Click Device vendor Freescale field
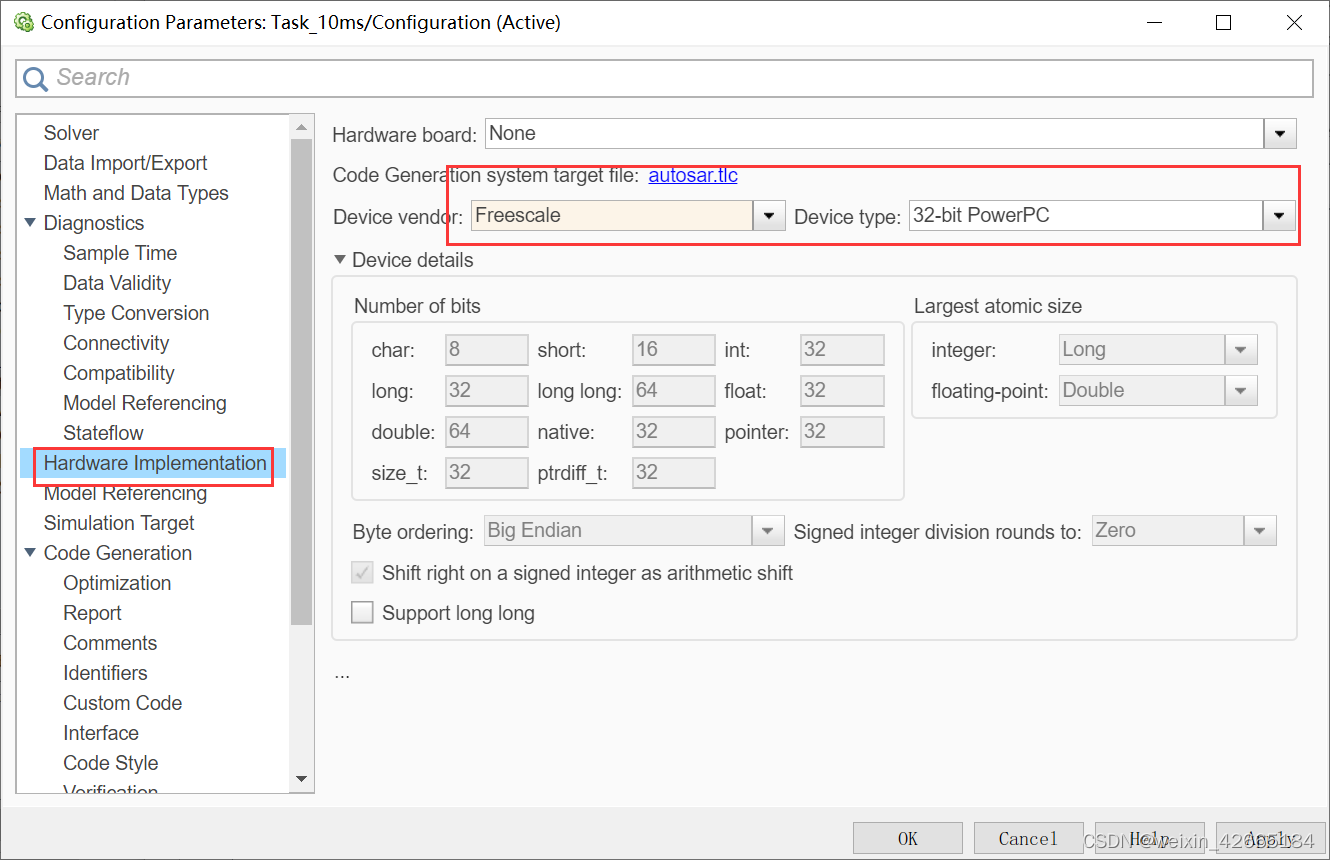The height and width of the screenshot is (860, 1330). (x=612, y=216)
